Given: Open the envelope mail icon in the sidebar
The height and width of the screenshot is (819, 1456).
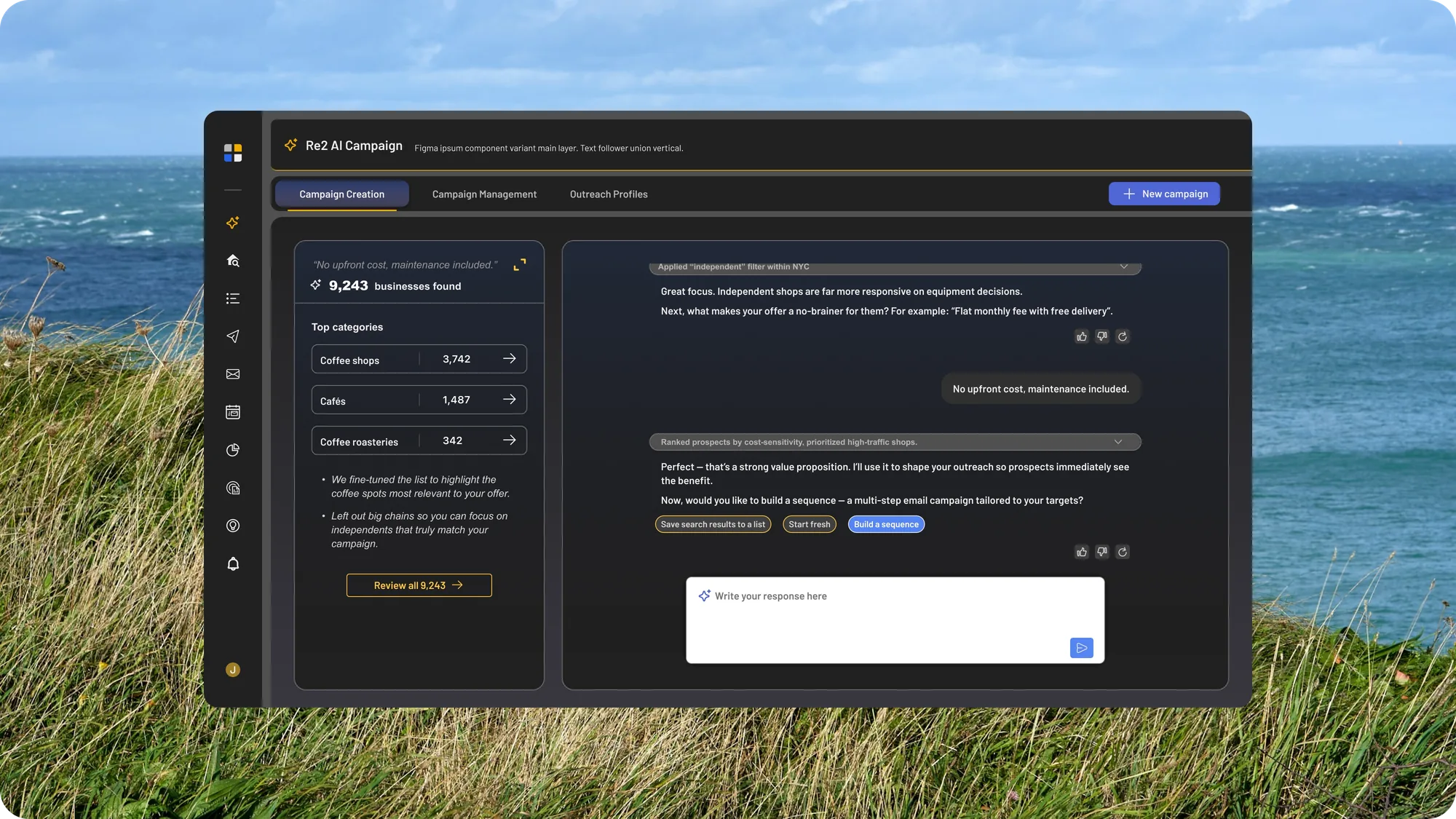Looking at the screenshot, I should (x=233, y=374).
